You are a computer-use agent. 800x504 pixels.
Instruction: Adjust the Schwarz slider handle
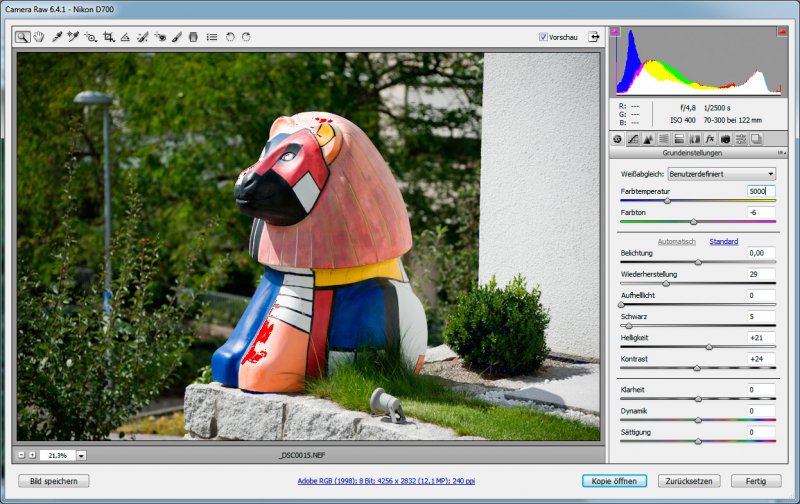pos(629,326)
